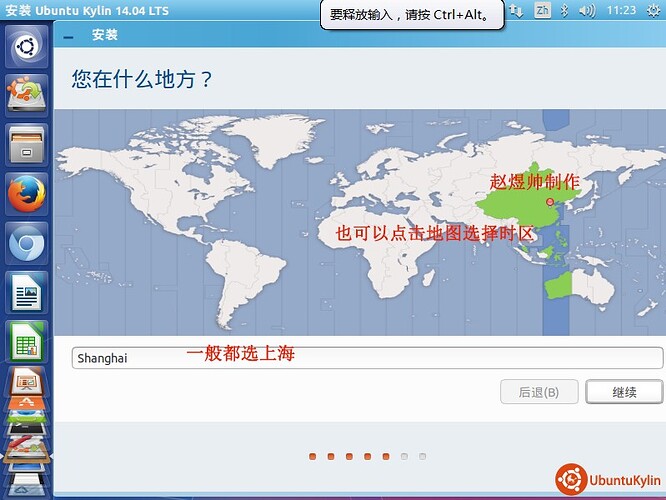Image resolution: width=666 pixels, height=500 pixels.
Task: Open the Ubuntu Dash home launcher icon
Action: [x=26, y=46]
